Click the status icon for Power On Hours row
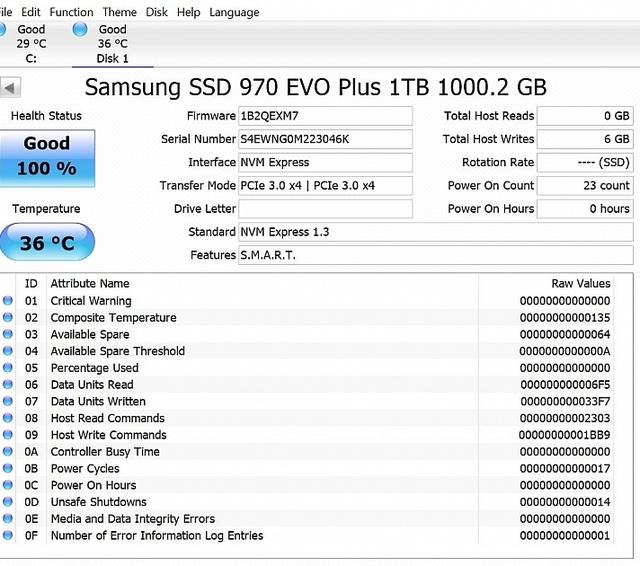The width and height of the screenshot is (640, 566). (8, 485)
